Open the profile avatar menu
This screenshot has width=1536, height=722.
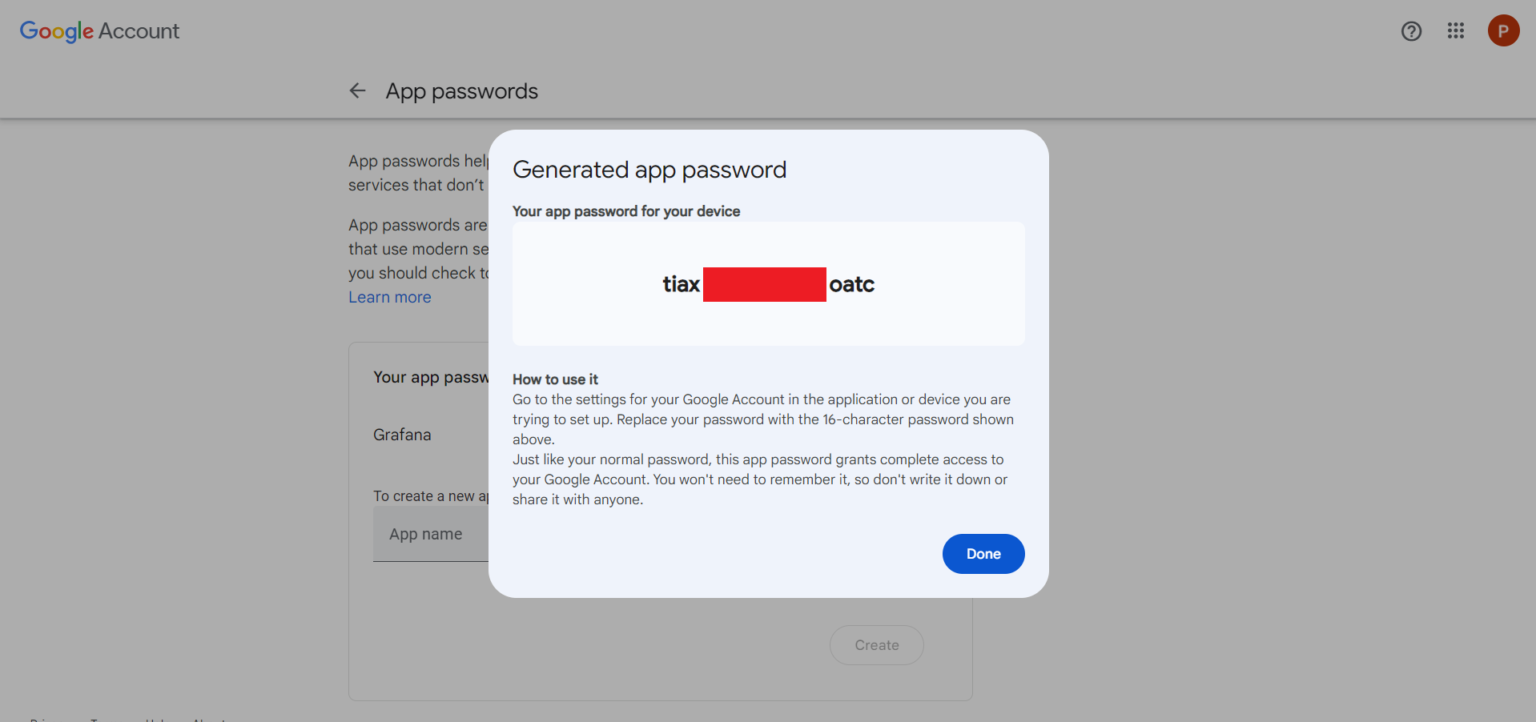(x=1503, y=31)
